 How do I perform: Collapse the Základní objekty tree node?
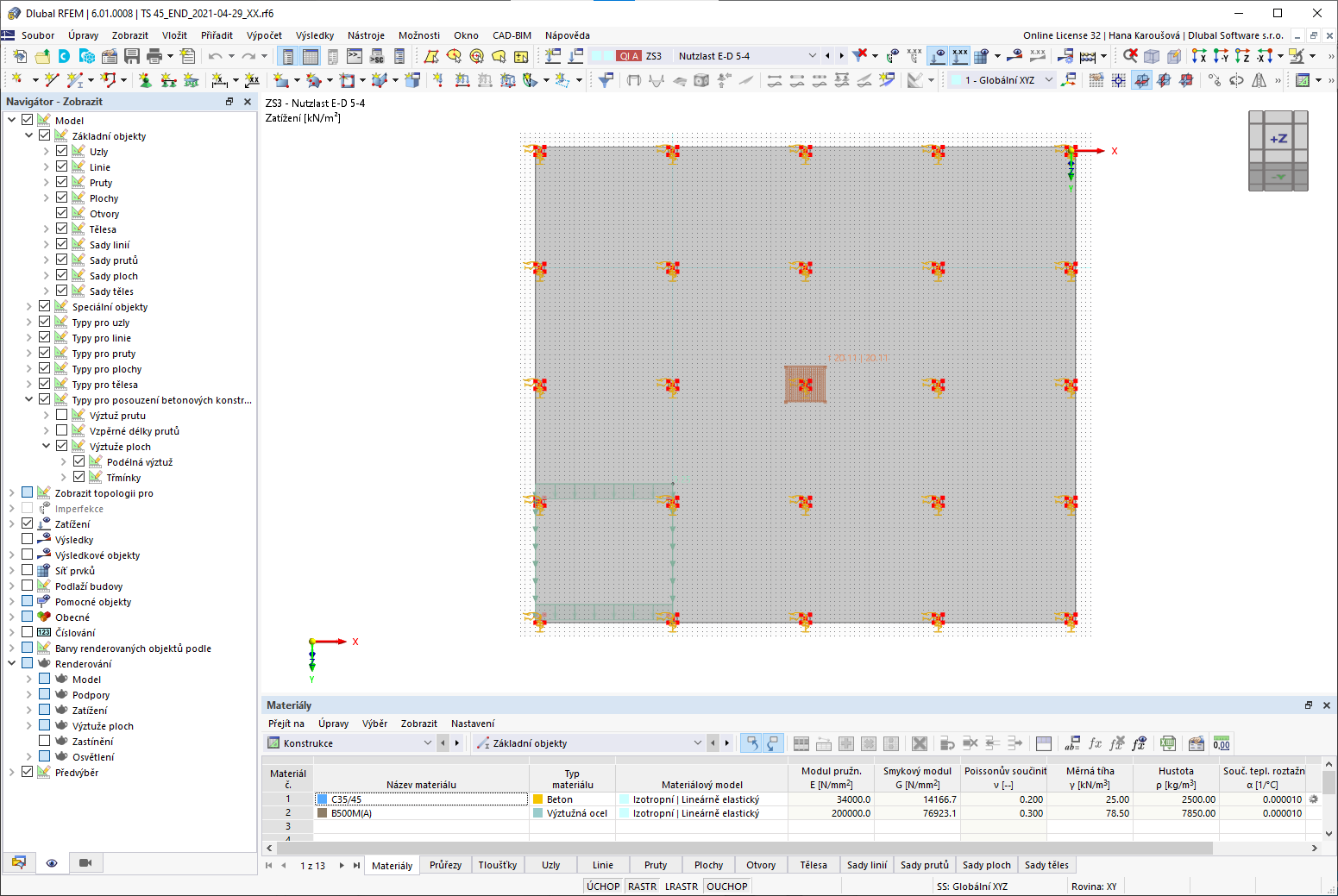point(28,135)
